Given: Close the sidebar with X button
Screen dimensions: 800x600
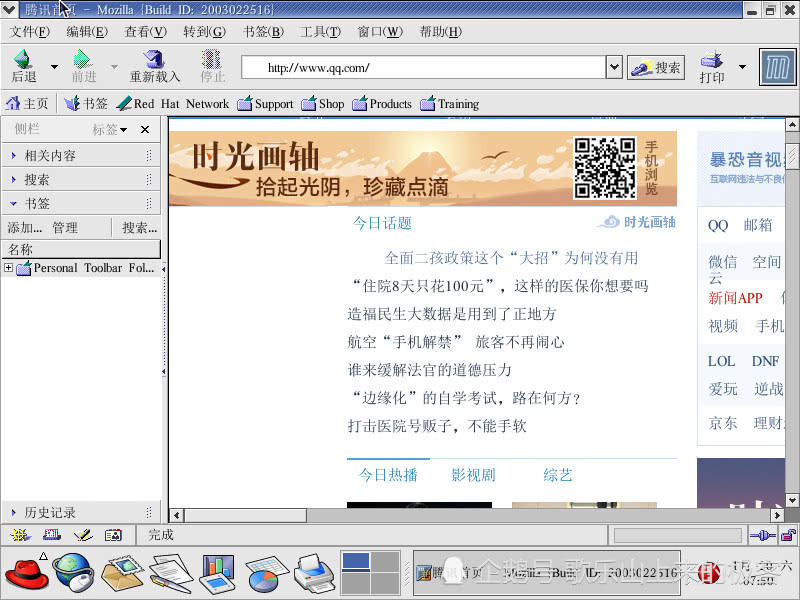Looking at the screenshot, I should pyautogui.click(x=145, y=130).
